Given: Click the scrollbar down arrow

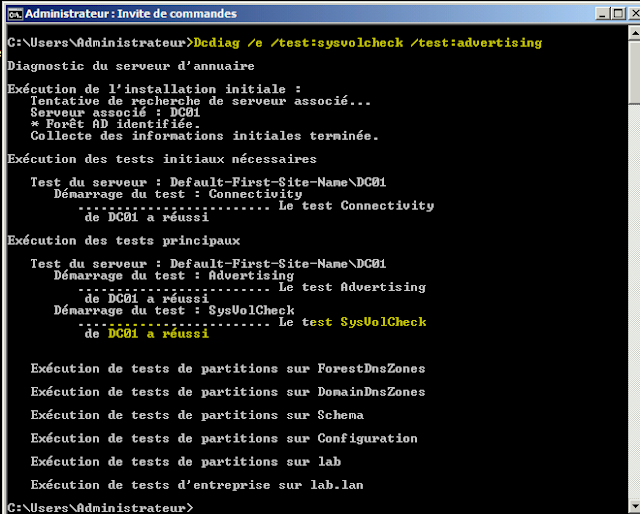Looking at the screenshot, I should [x=635, y=505].
